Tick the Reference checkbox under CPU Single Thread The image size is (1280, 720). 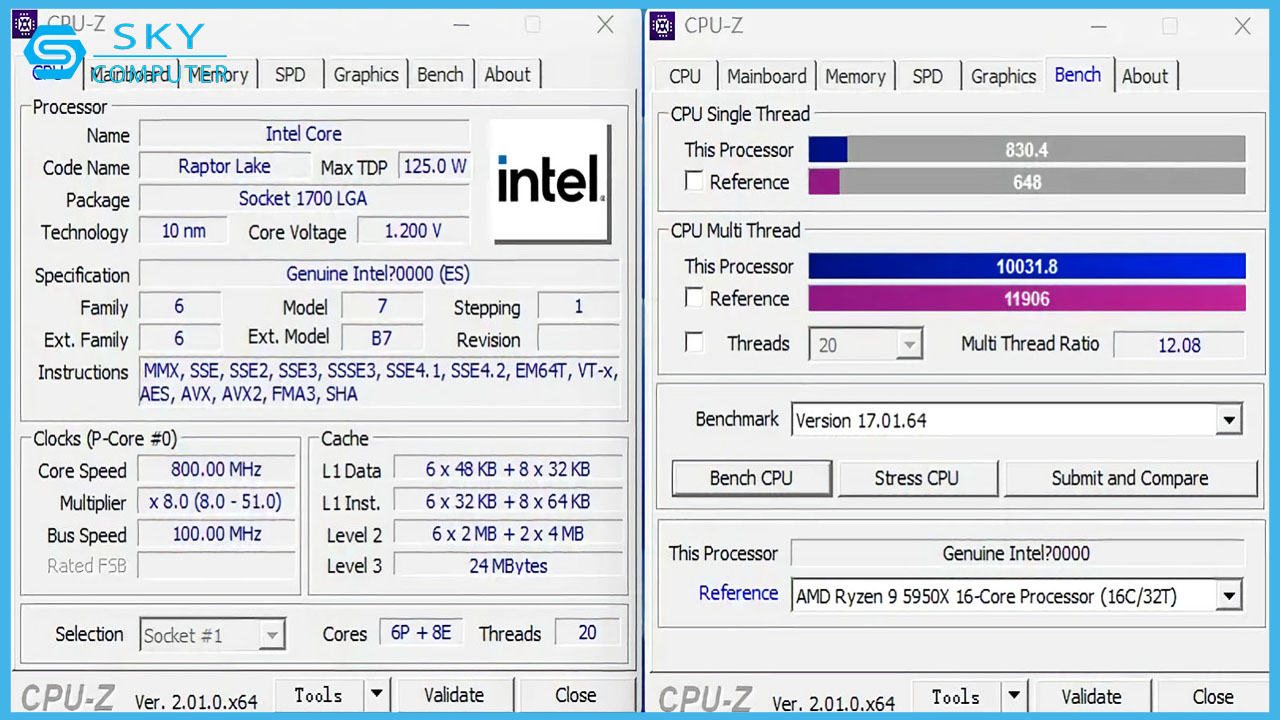pyautogui.click(x=694, y=182)
